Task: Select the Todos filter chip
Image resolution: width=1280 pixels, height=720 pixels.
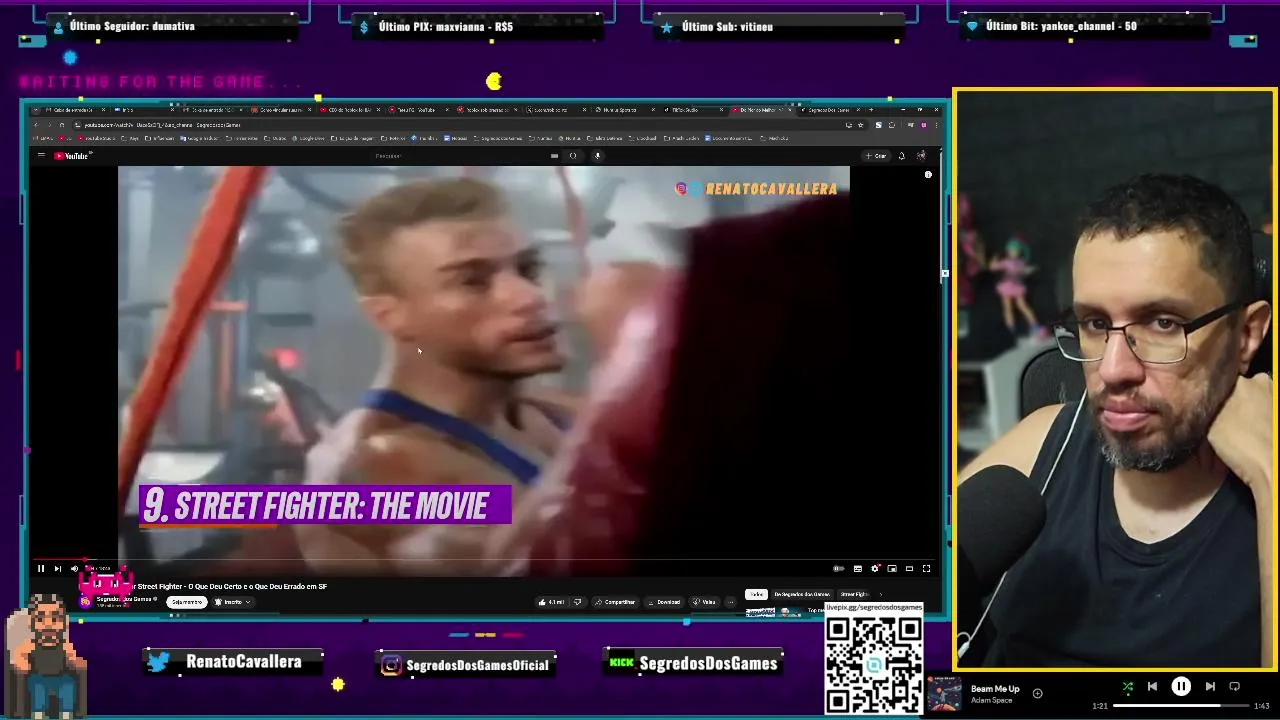Action: coord(756,594)
